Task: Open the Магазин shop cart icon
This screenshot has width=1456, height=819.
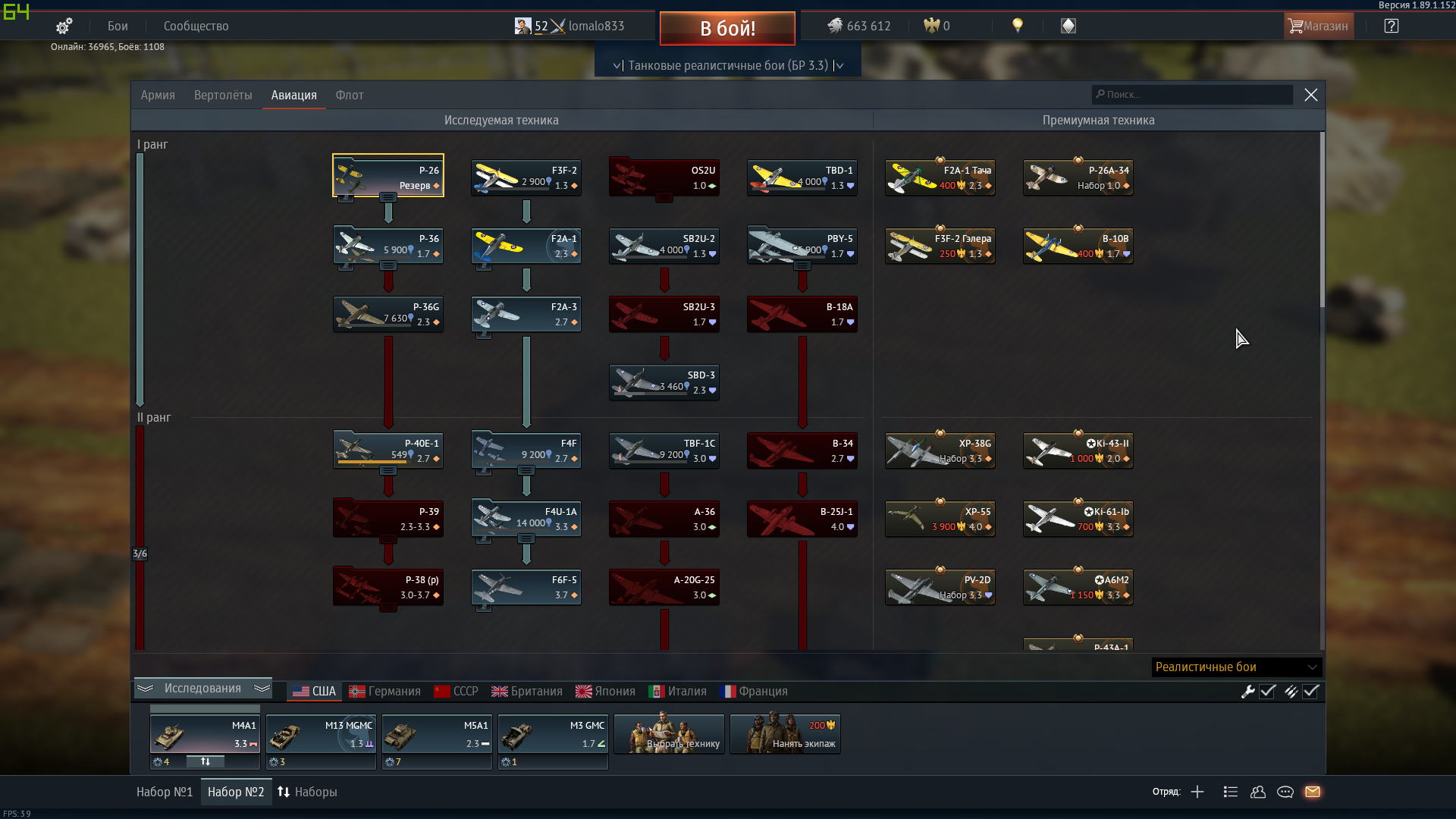Action: coord(1295,26)
